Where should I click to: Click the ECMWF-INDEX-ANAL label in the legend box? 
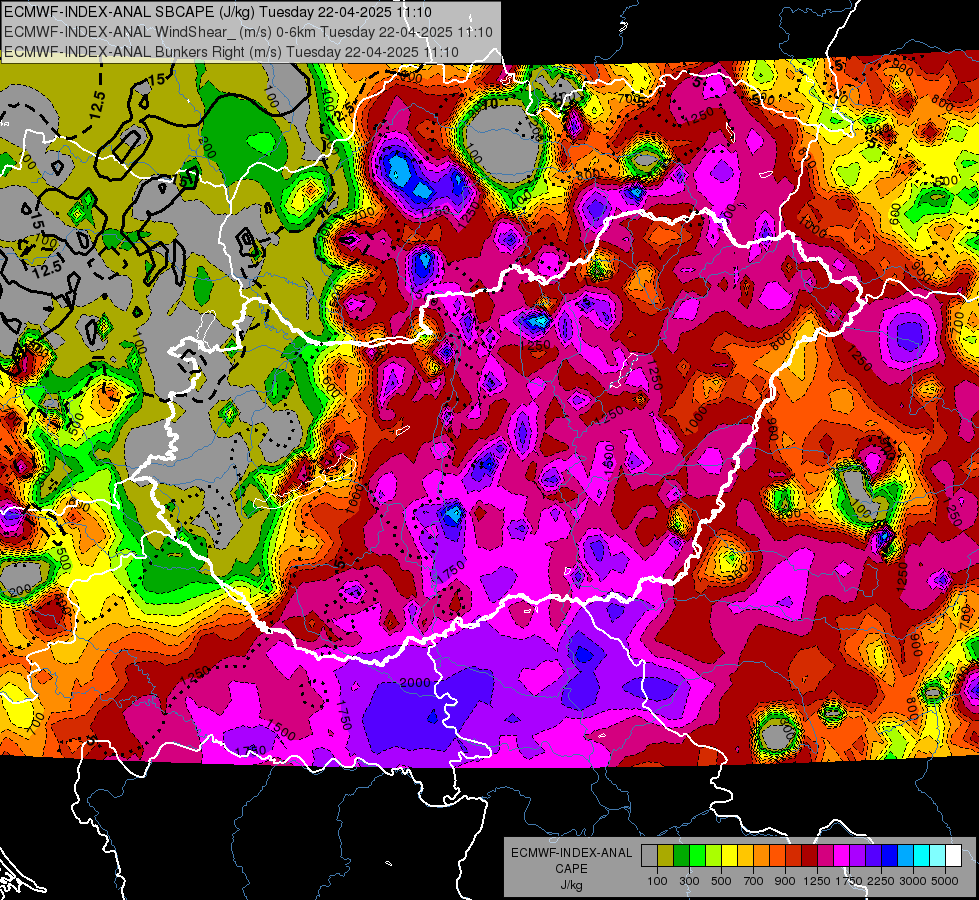coord(571,853)
